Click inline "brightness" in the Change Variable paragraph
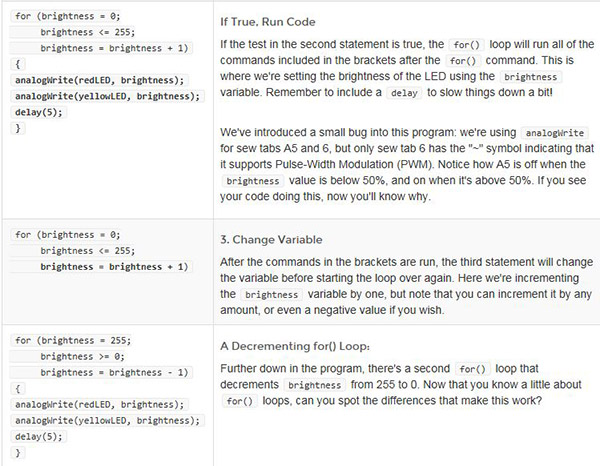The image size is (600, 466). (x=272, y=297)
